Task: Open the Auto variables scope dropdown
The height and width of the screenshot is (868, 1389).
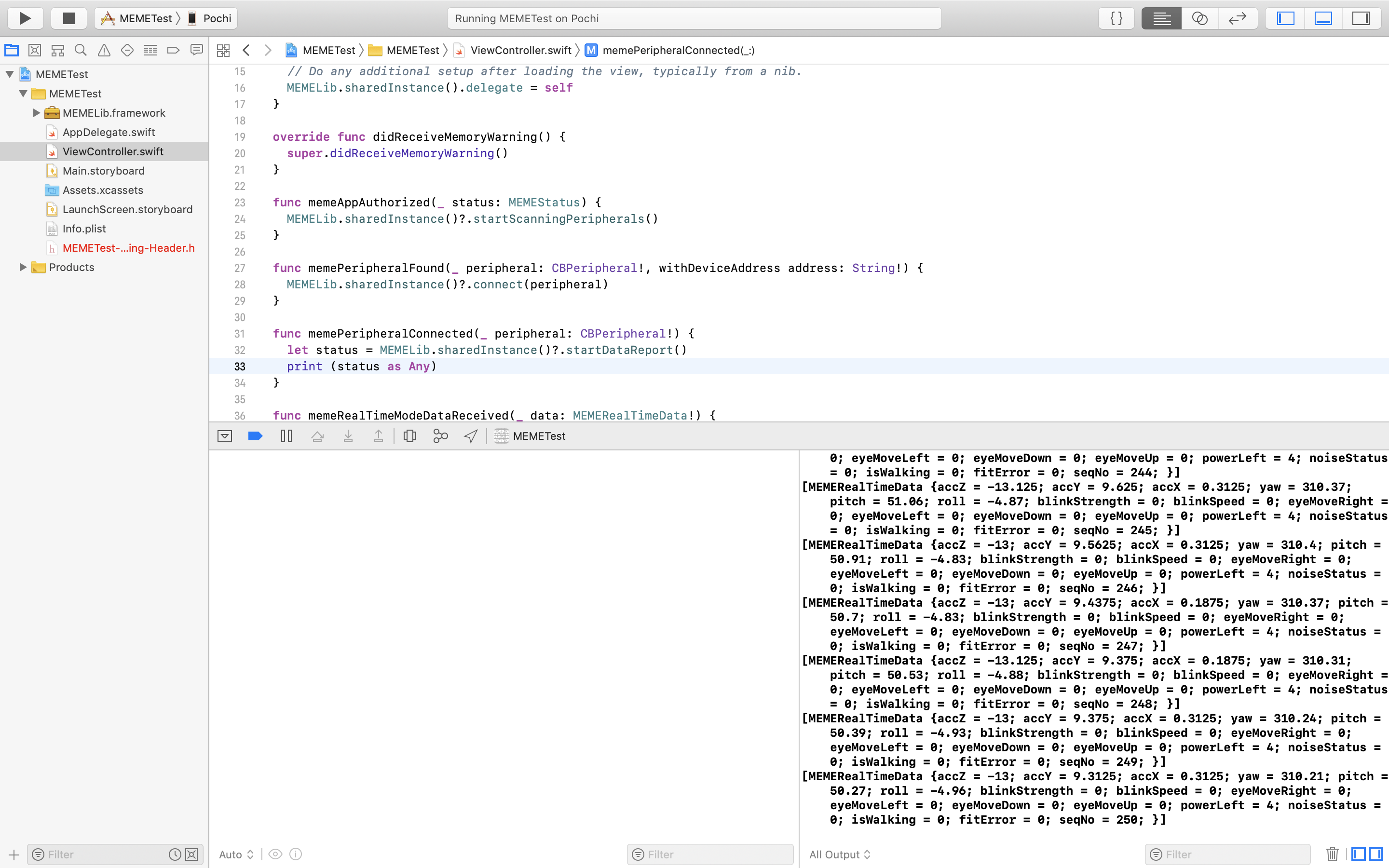Action: coord(236,854)
